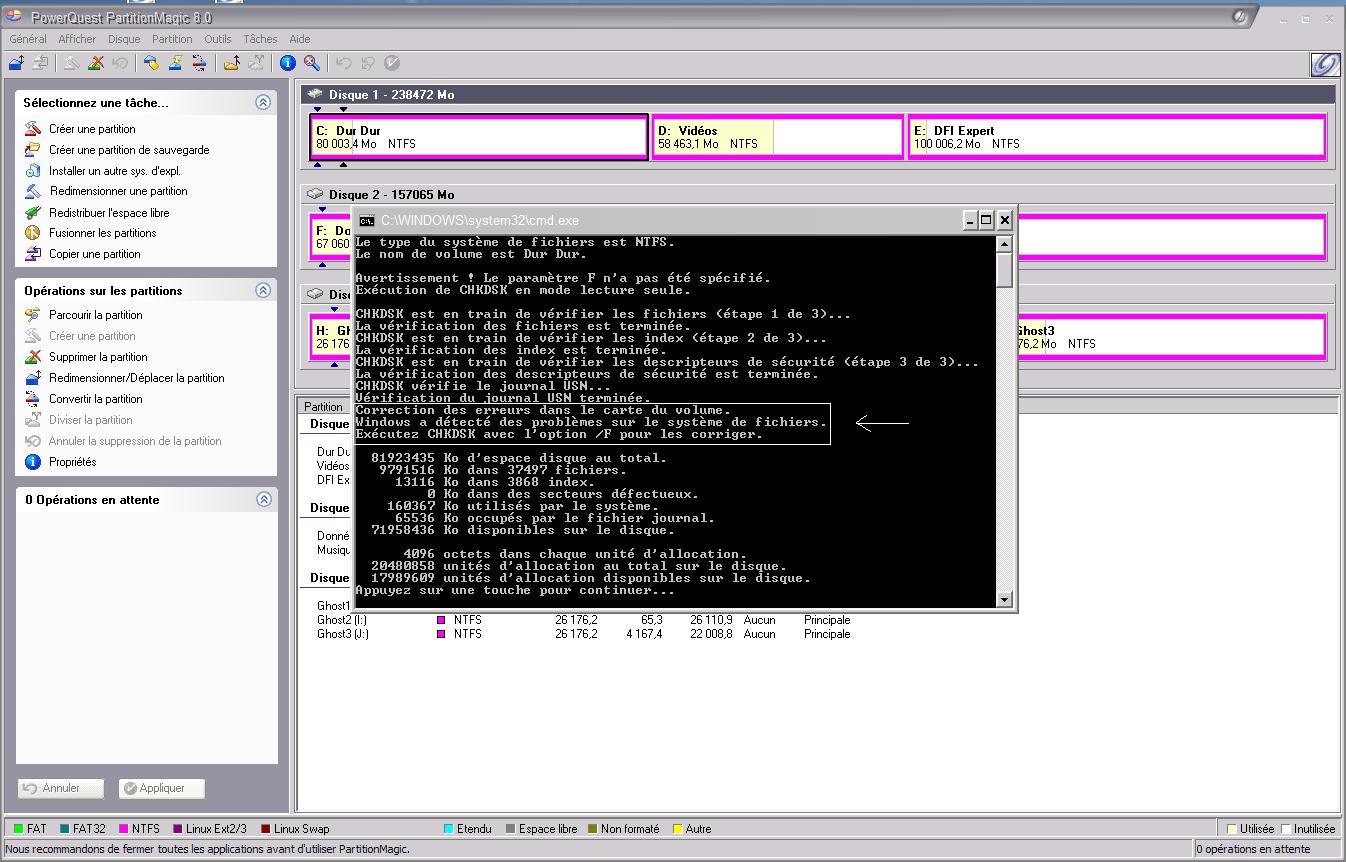Click the browse partition folder toolbar icon
Viewport: 1346px width, 862px height.
point(231,63)
